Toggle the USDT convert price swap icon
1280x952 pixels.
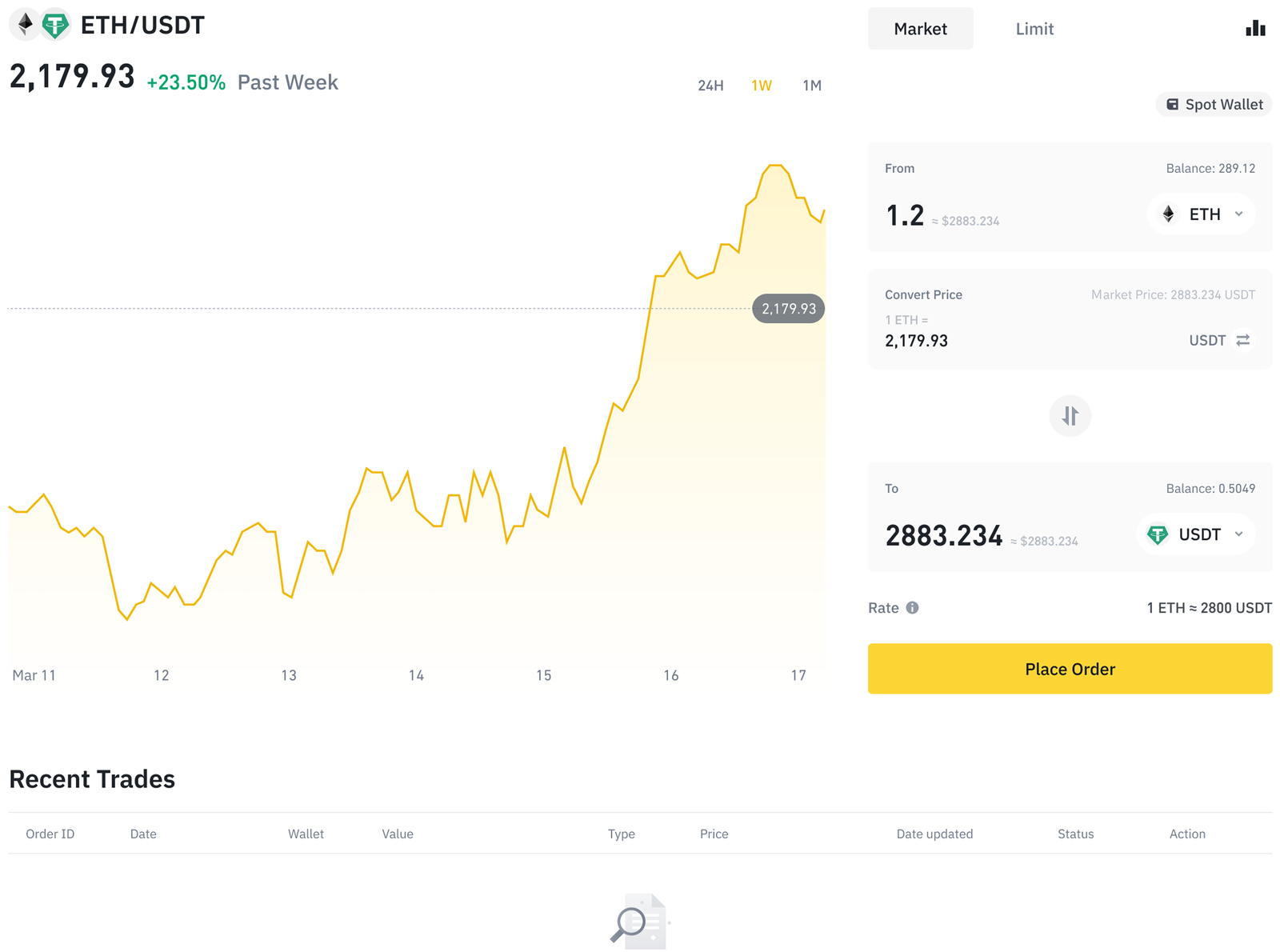[1242, 341]
